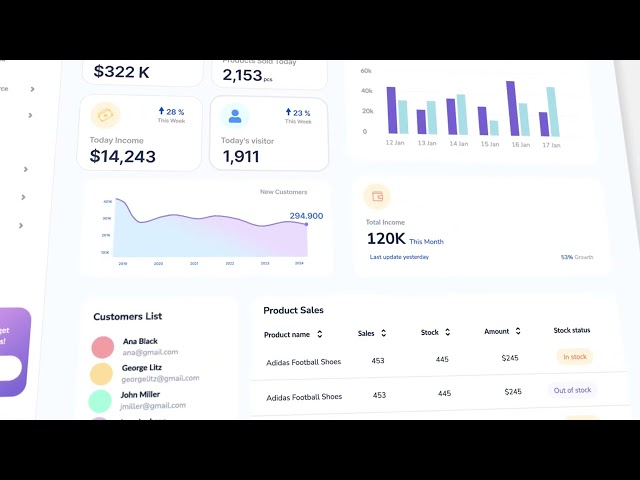The width and height of the screenshot is (640, 480).
Task: Click the 12 Jan bar chart label
Action: 395,142
